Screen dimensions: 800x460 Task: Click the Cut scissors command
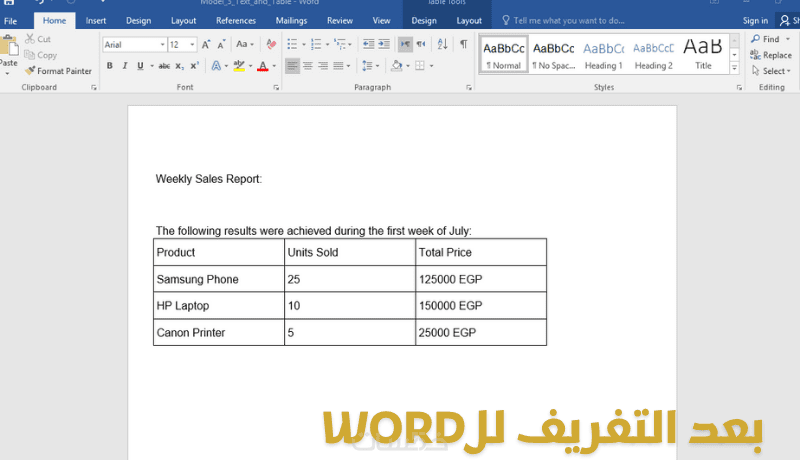coord(38,39)
